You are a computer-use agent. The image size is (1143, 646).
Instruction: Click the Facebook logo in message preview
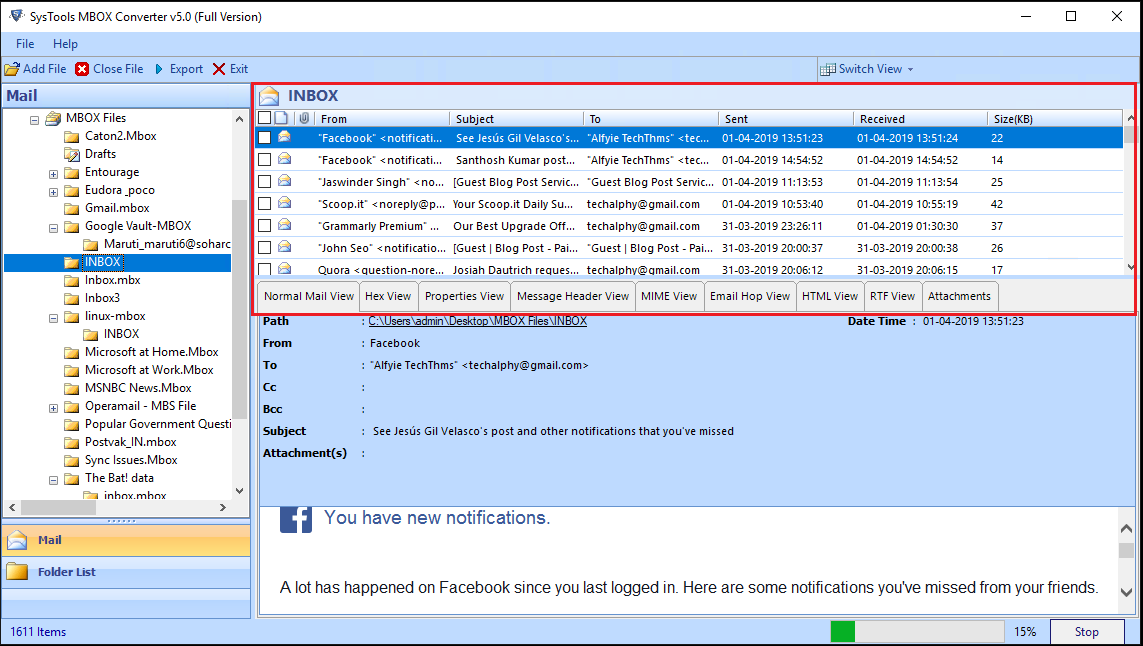tap(296, 519)
